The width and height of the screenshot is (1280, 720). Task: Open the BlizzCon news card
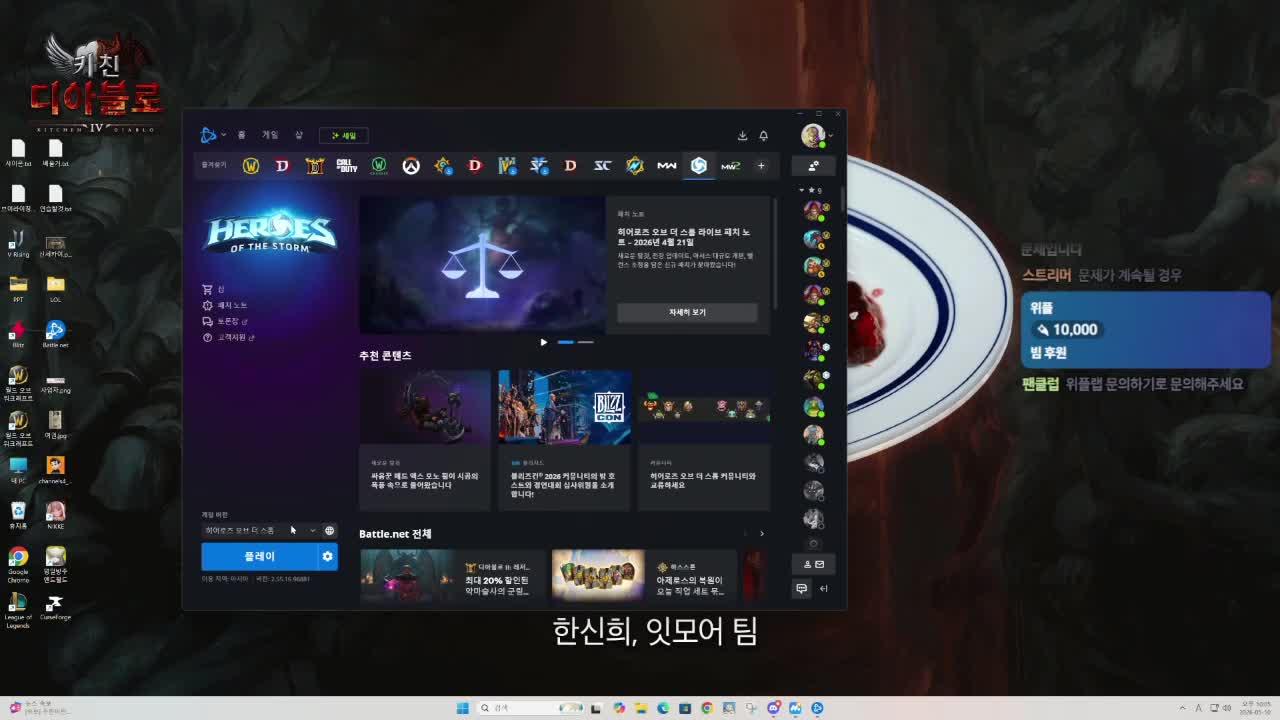pos(564,440)
